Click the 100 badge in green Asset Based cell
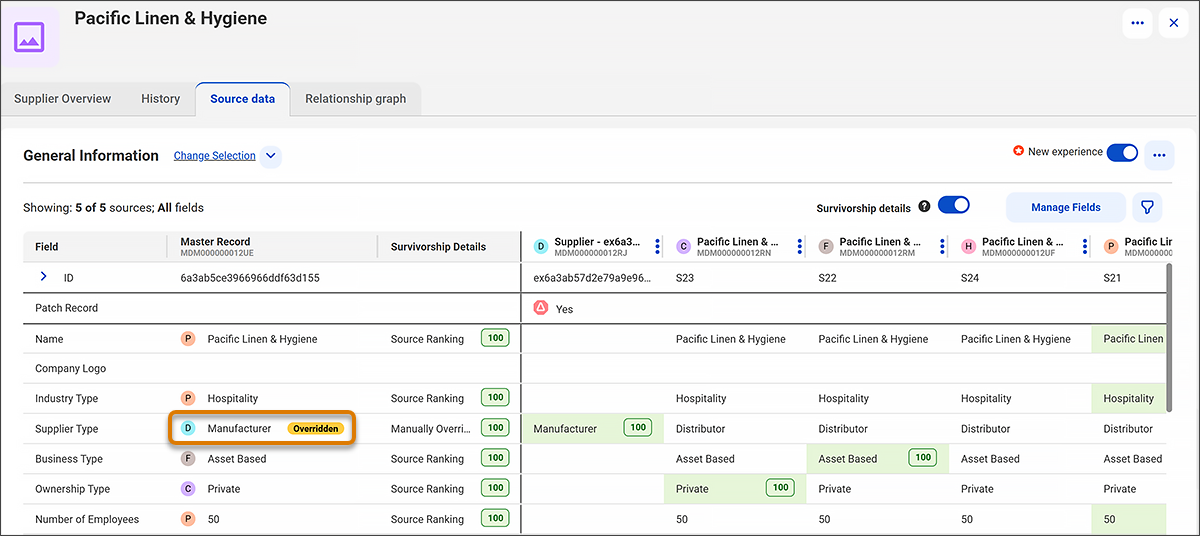1200x536 pixels. [923, 458]
